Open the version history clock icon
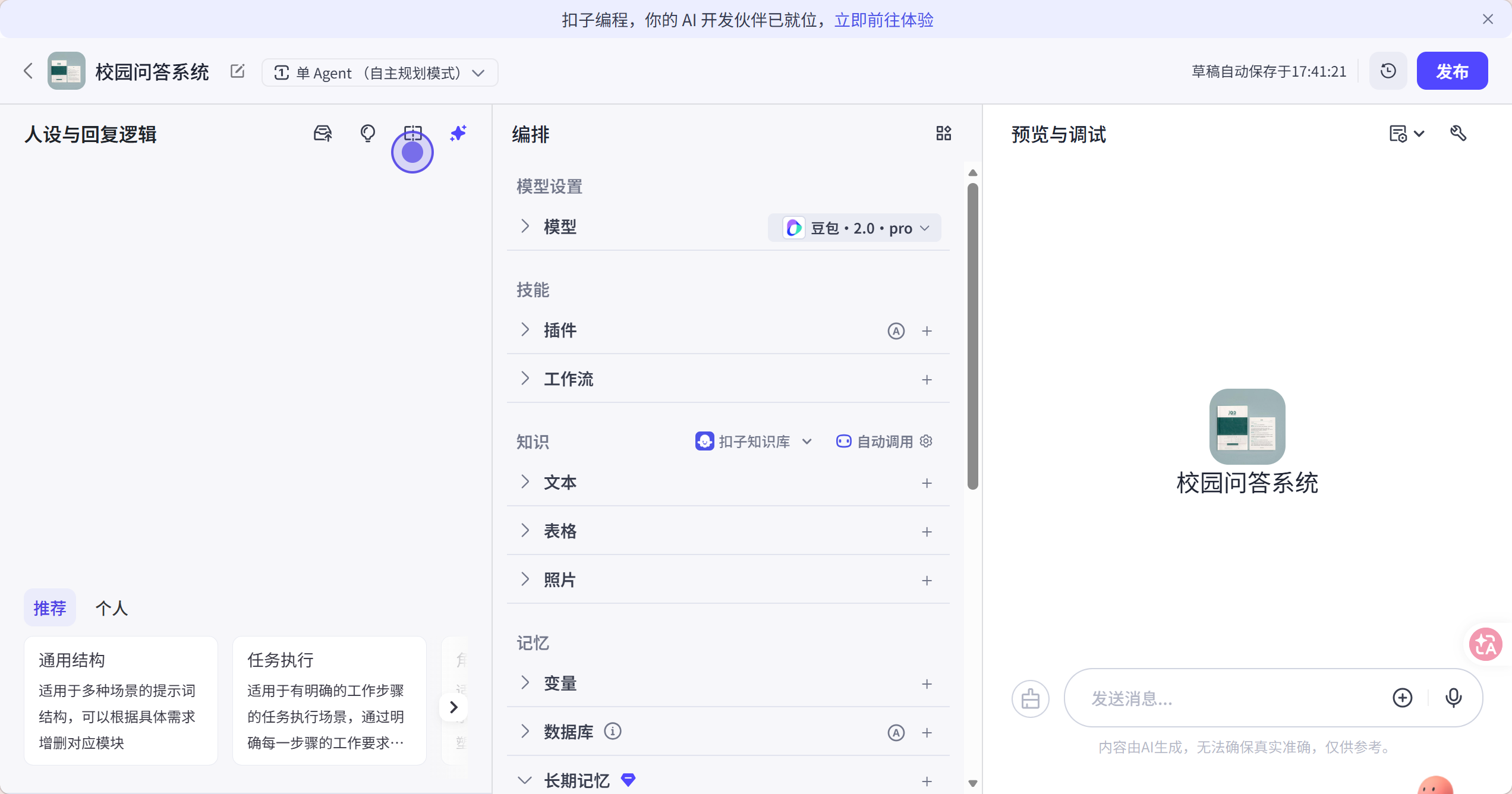The height and width of the screenshot is (794, 1512). [x=1388, y=71]
